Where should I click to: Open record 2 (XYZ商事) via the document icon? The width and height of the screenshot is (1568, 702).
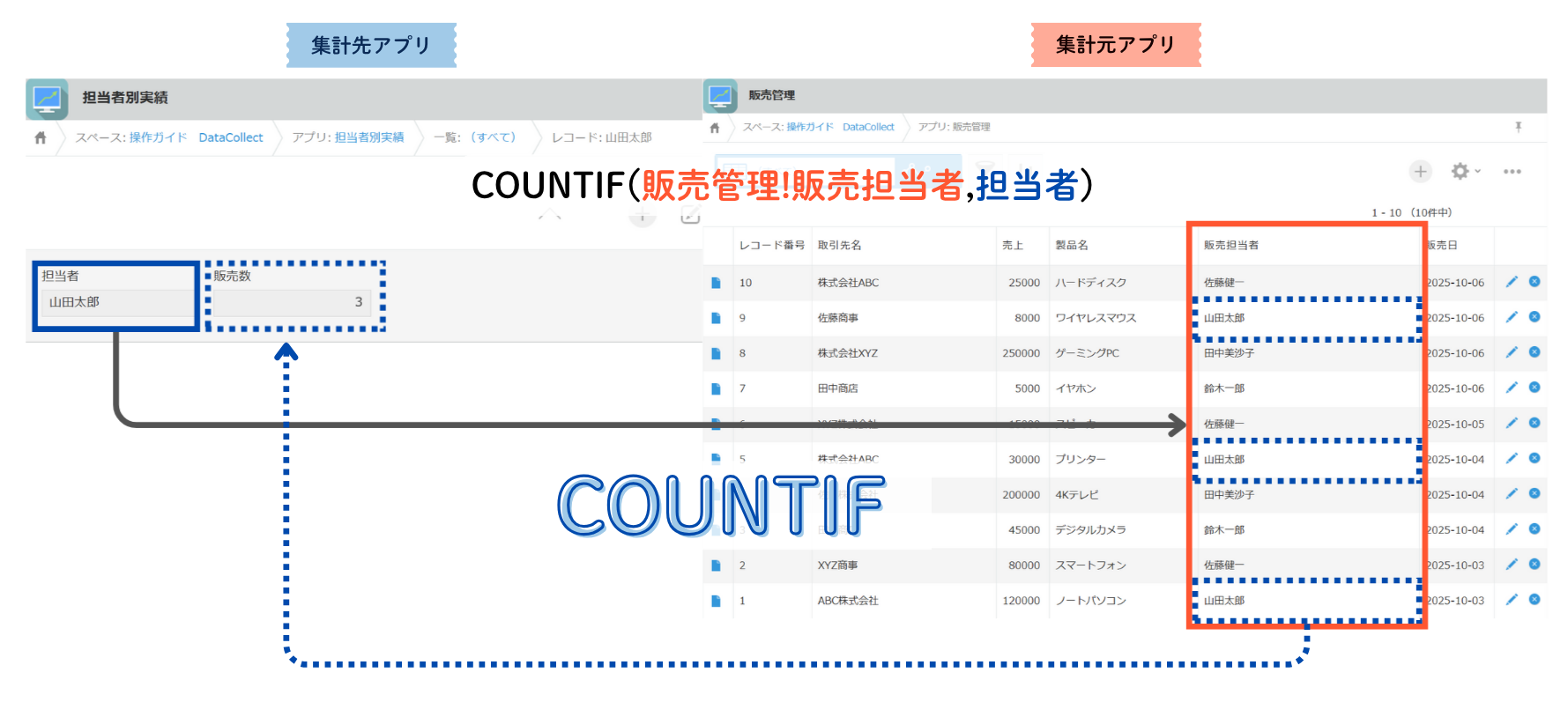716,565
